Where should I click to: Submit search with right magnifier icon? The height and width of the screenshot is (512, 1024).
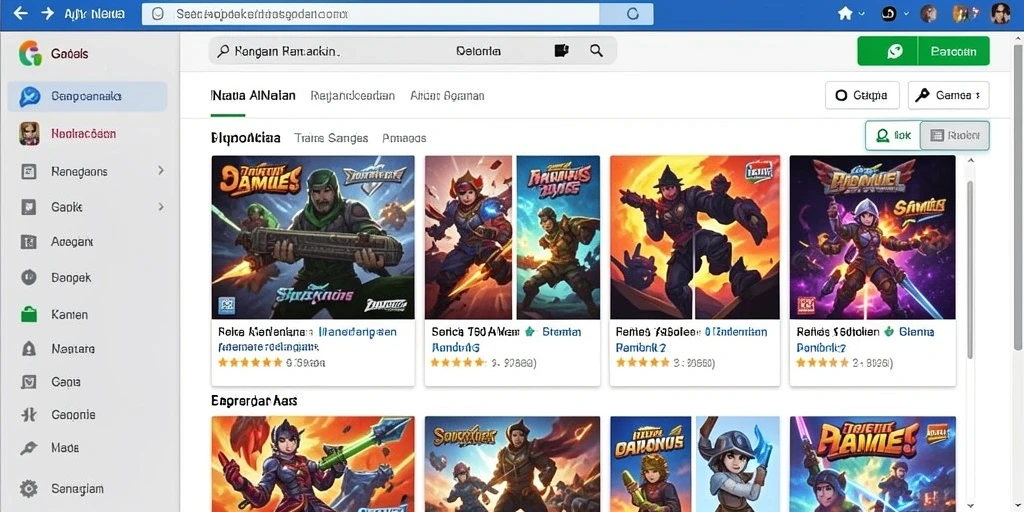tap(596, 50)
